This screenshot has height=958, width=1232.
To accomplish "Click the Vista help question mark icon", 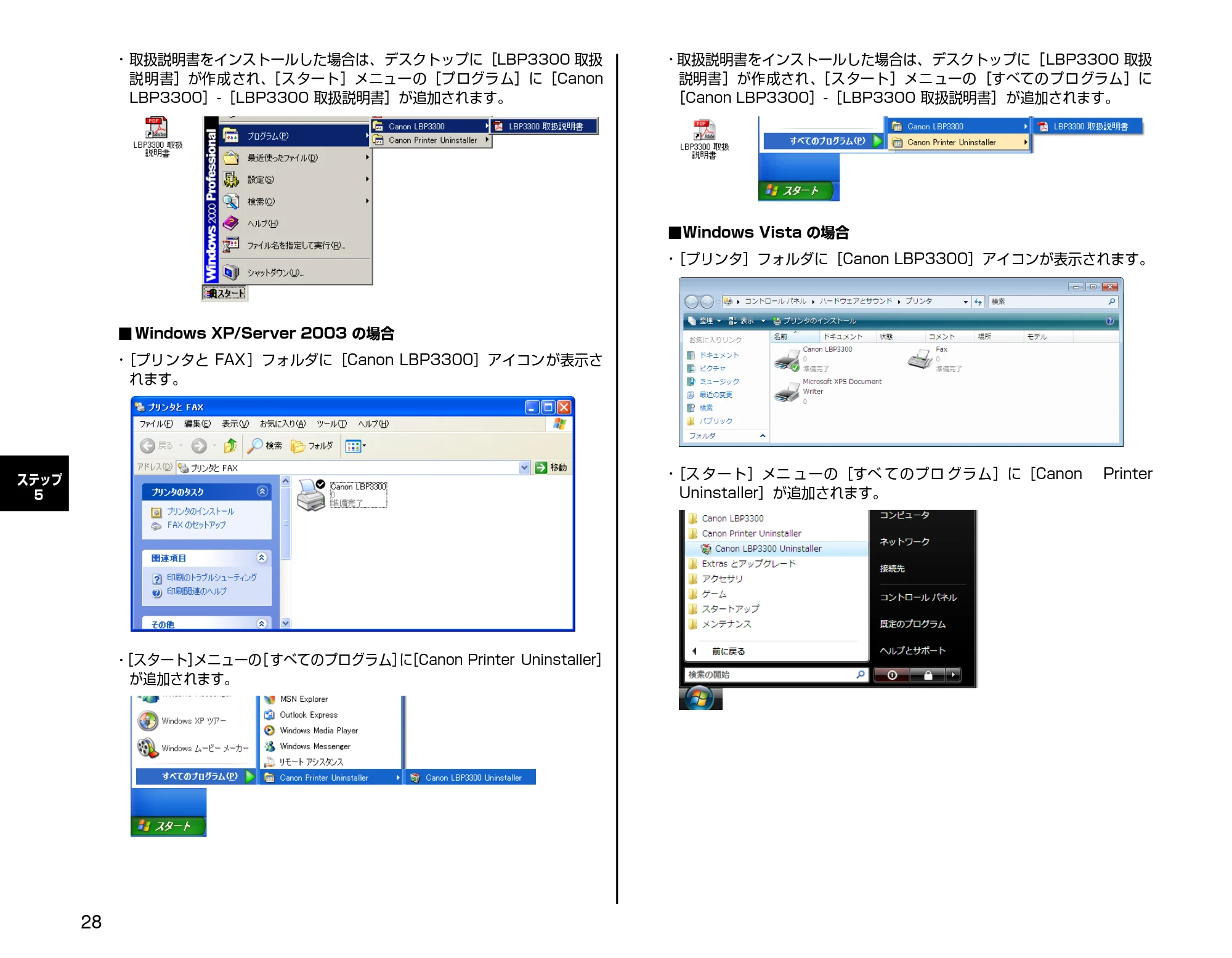I will pyautogui.click(x=1109, y=321).
